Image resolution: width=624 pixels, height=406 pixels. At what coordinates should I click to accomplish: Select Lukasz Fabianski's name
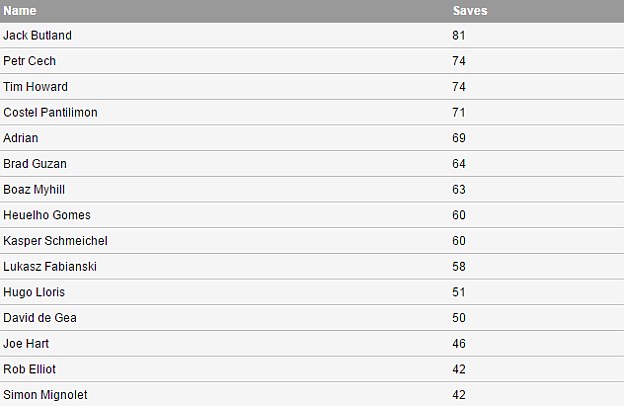click(x=50, y=267)
